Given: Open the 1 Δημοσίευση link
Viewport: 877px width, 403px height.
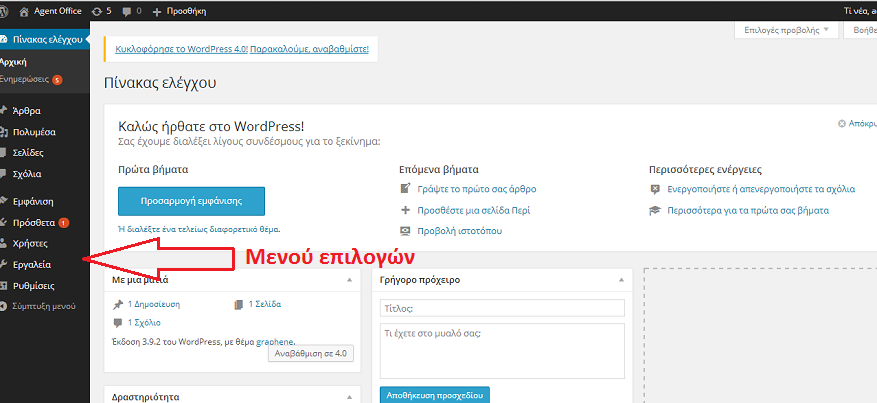Looking at the screenshot, I should (154, 305).
